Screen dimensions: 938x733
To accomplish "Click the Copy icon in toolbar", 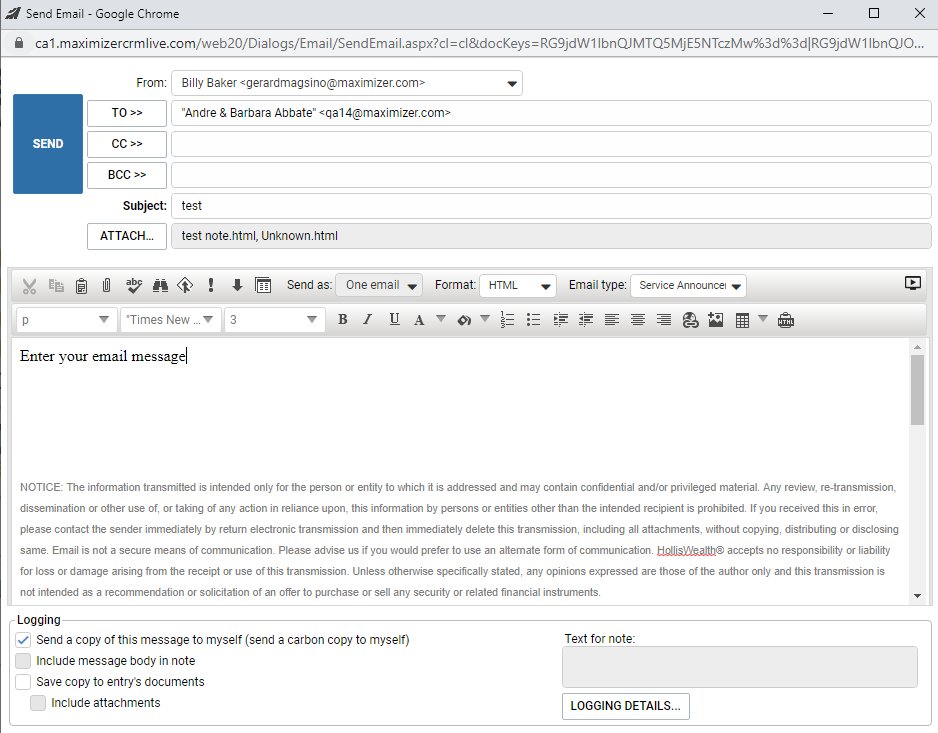I will pyautogui.click(x=56, y=285).
